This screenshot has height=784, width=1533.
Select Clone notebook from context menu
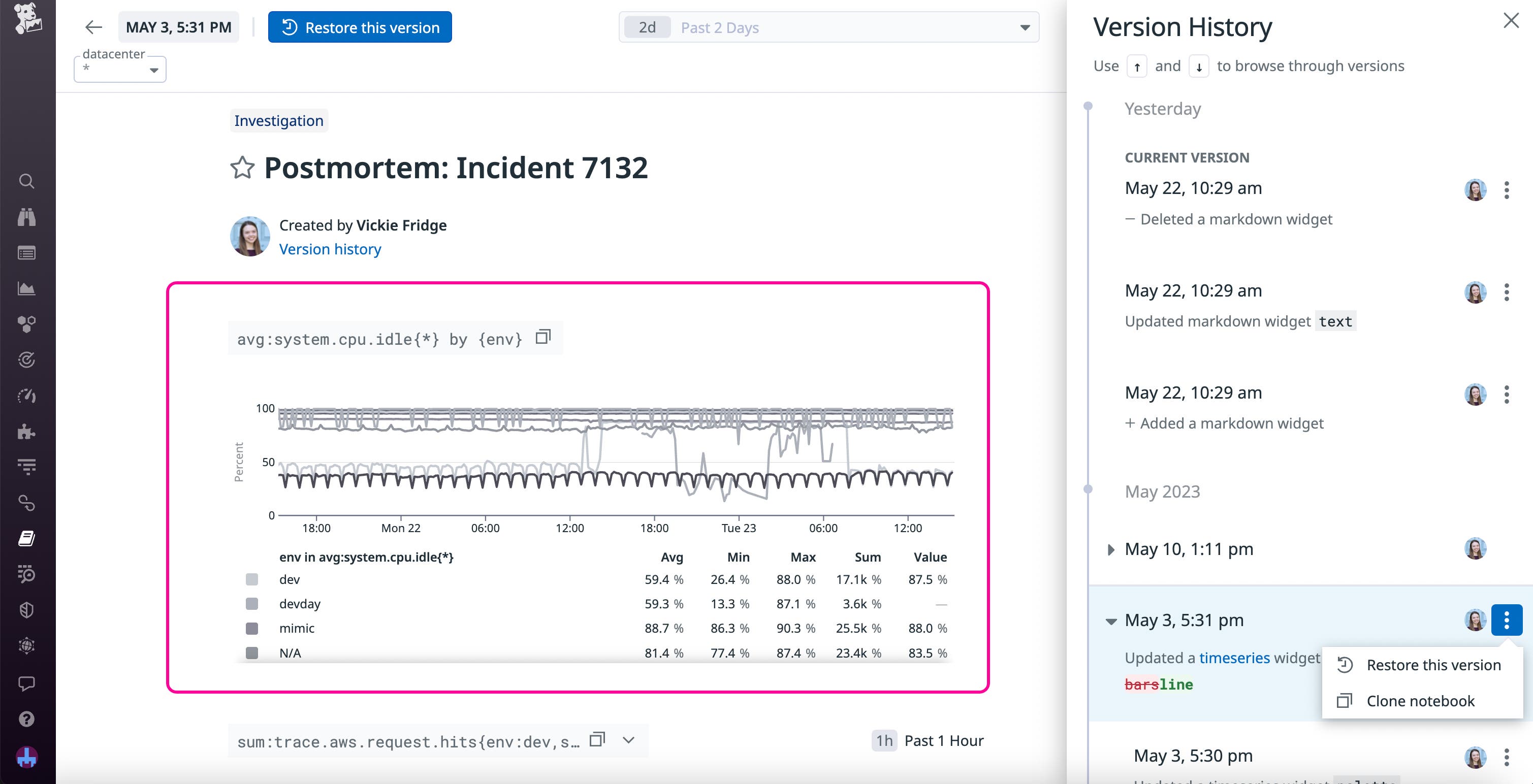coord(1420,701)
